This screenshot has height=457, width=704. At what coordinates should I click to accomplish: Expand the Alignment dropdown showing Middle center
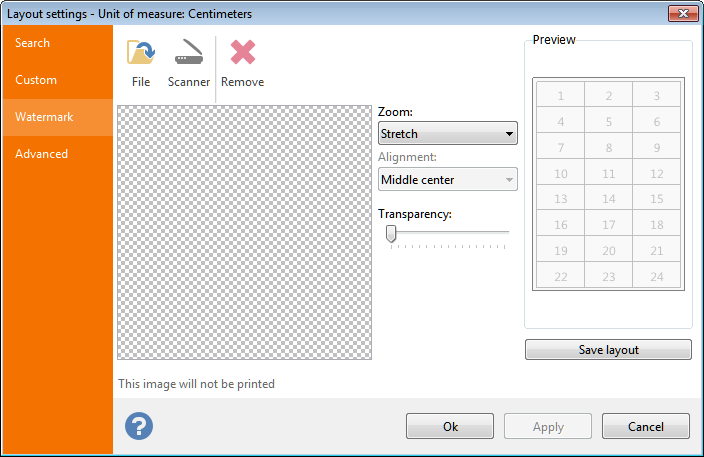(x=447, y=179)
